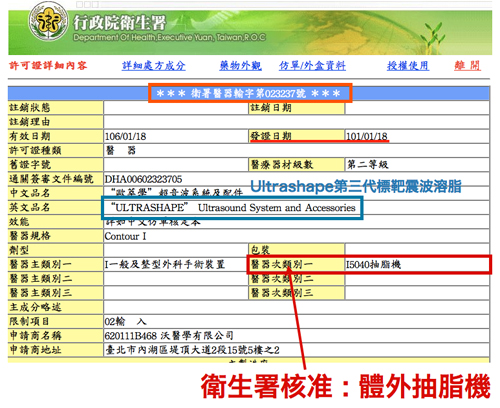Viewport: 500px width, 408px height.
Task: Open the 仿單/外盒資料 link
Action: coord(312,66)
